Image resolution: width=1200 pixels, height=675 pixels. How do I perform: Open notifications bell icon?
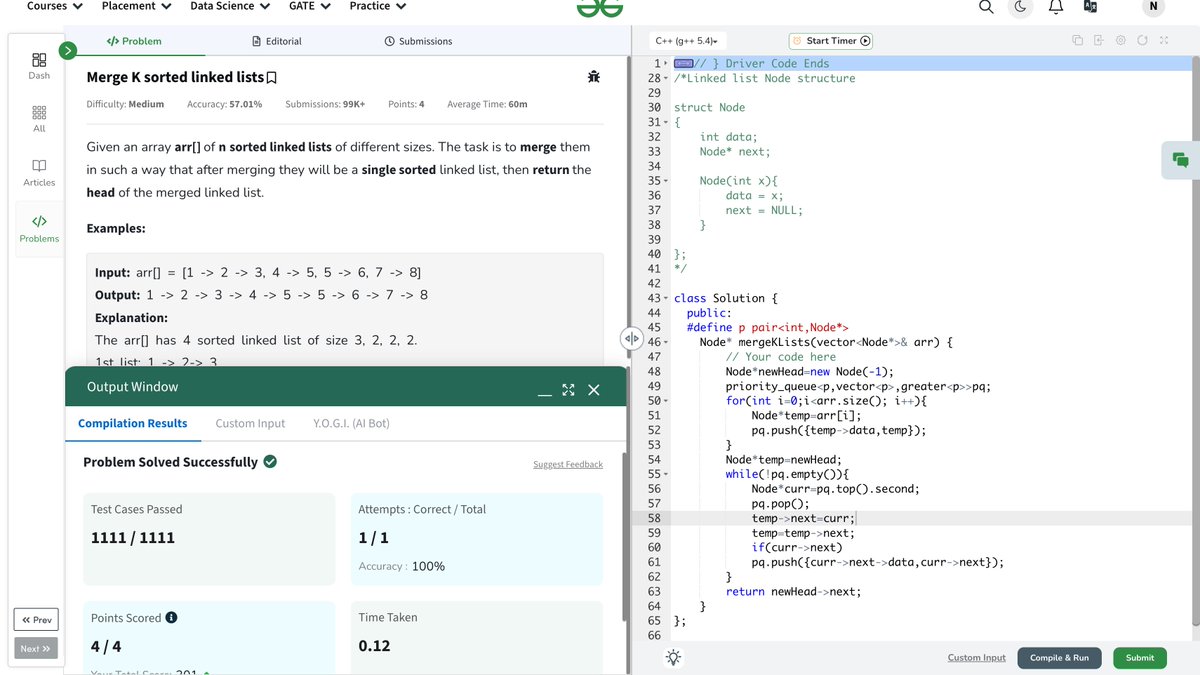tap(1055, 7)
